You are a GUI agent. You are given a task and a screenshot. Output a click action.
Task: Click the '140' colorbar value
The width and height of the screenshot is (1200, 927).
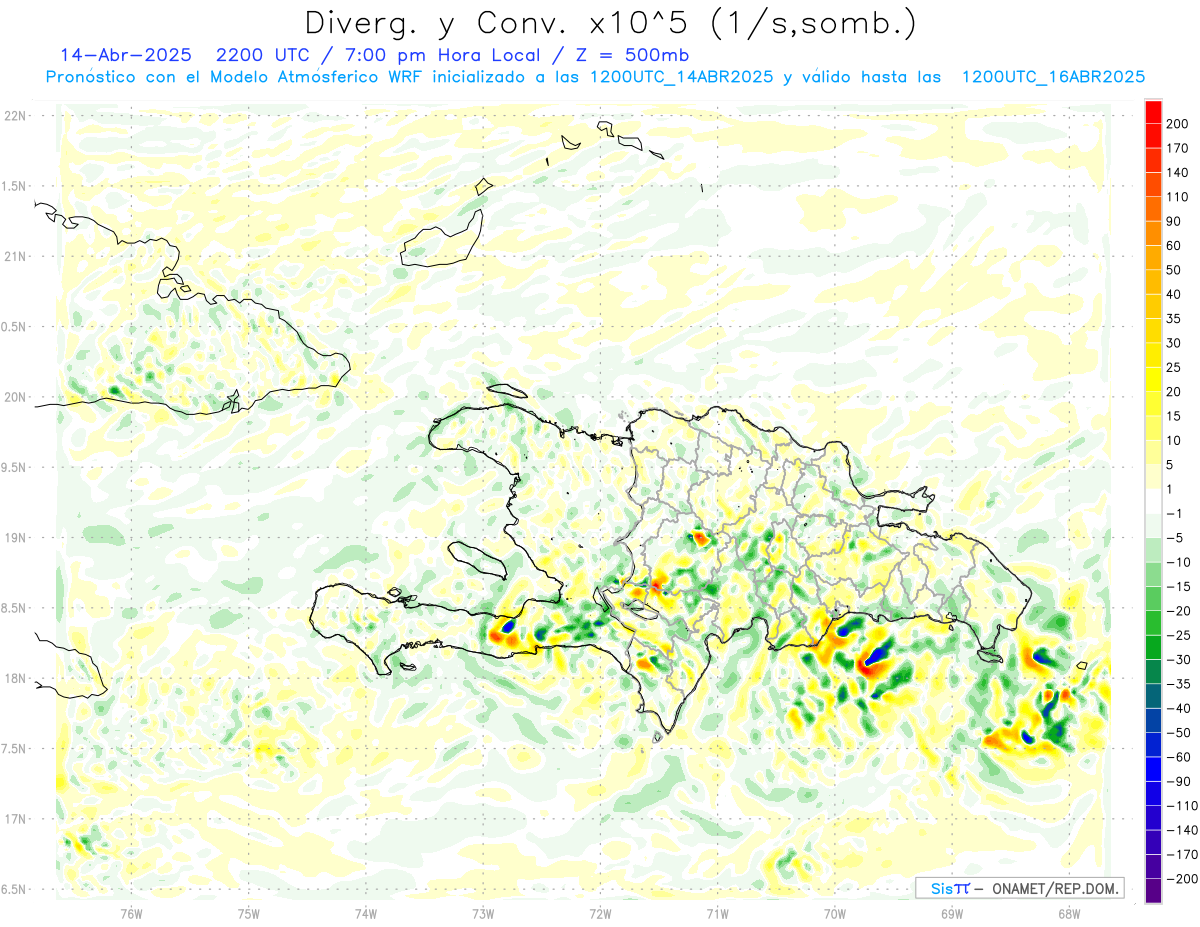(x=1177, y=173)
